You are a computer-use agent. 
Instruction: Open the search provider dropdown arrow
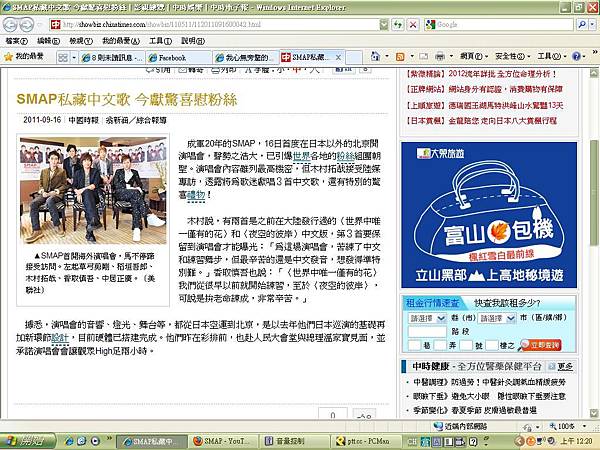tap(593, 25)
